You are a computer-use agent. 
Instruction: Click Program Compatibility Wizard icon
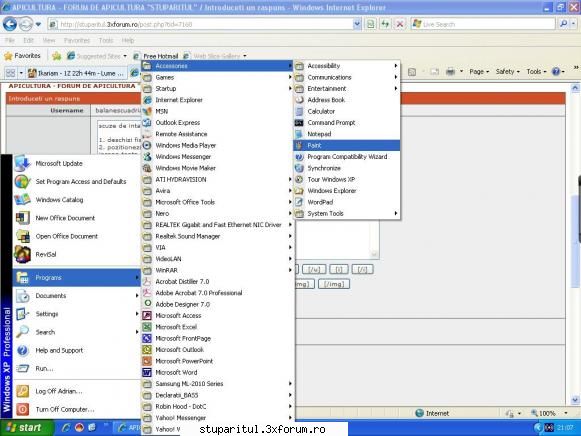tap(299, 157)
